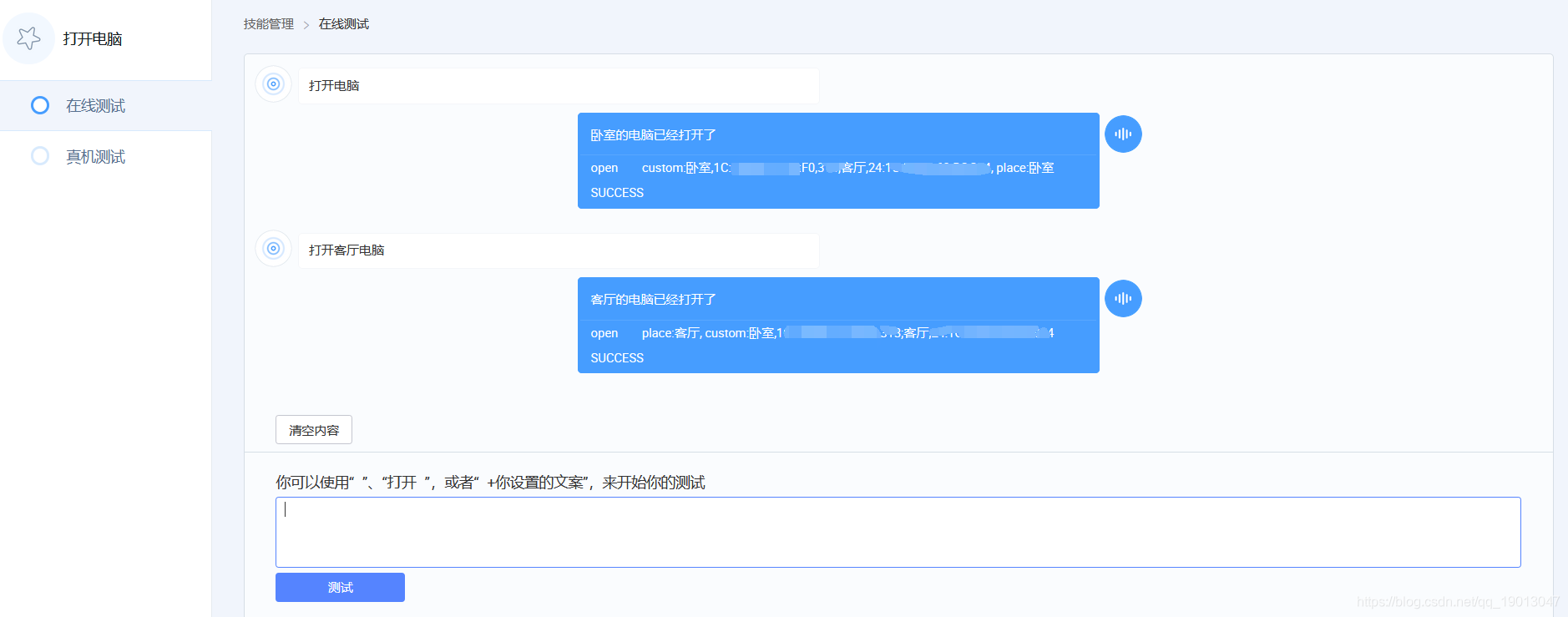Click the 打开电脑 user message bubble
The width and height of the screenshot is (1568, 617).
point(559,86)
